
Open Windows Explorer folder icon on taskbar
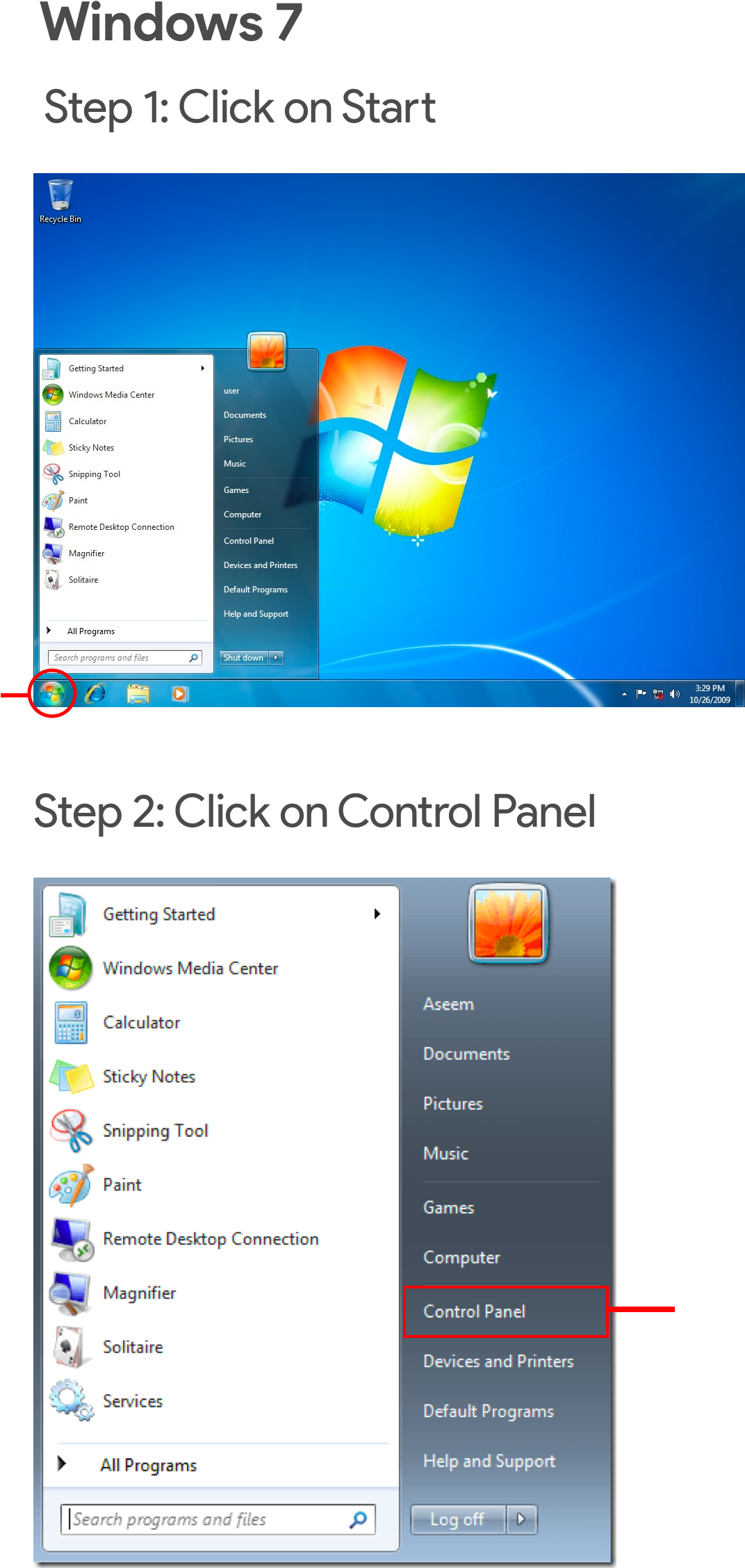pyautogui.click(x=138, y=693)
